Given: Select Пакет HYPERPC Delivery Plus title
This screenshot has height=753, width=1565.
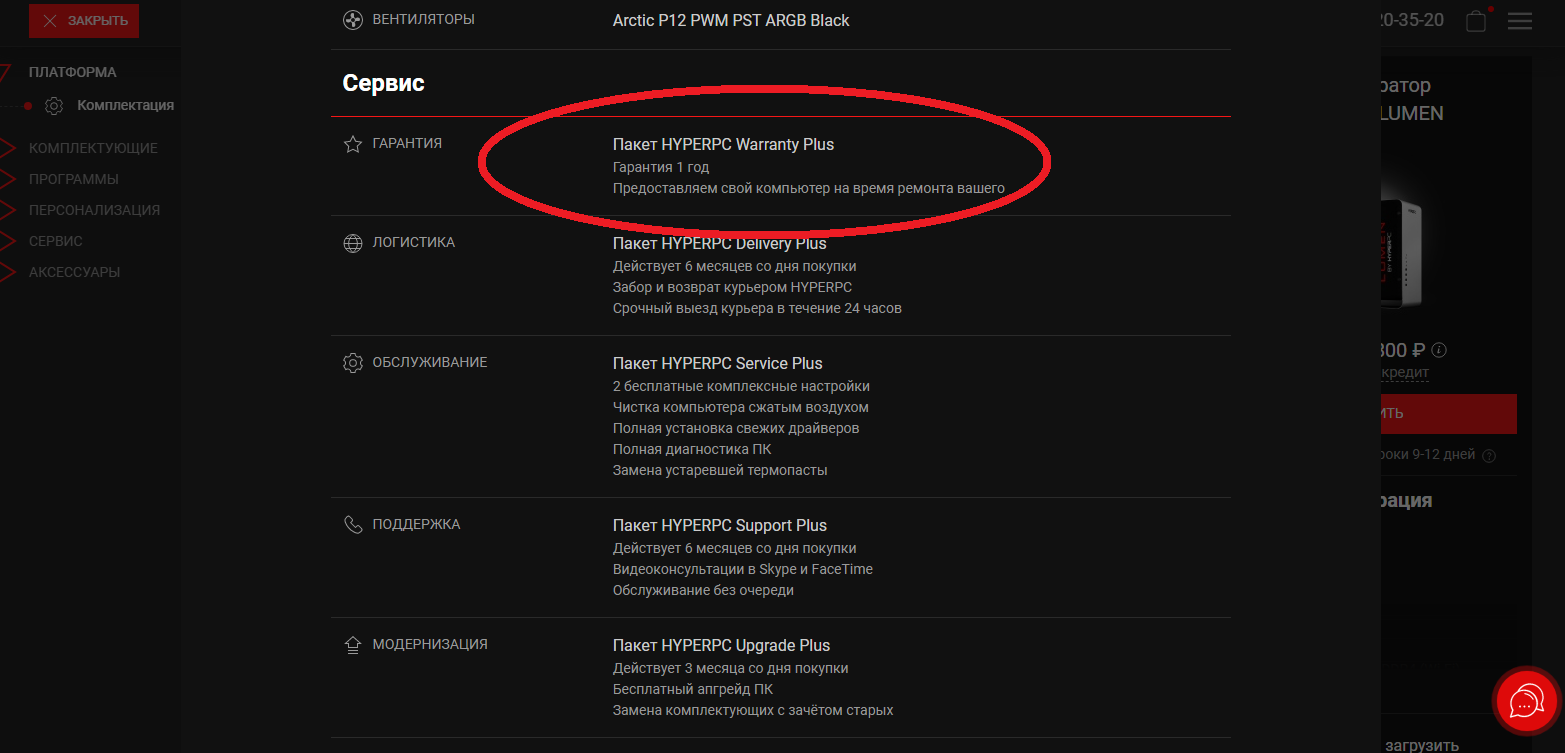Looking at the screenshot, I should coord(720,243).
